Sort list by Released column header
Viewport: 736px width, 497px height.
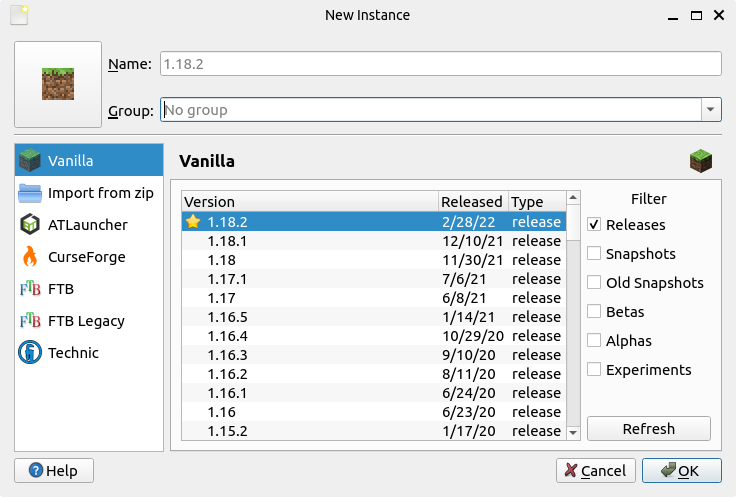473,202
